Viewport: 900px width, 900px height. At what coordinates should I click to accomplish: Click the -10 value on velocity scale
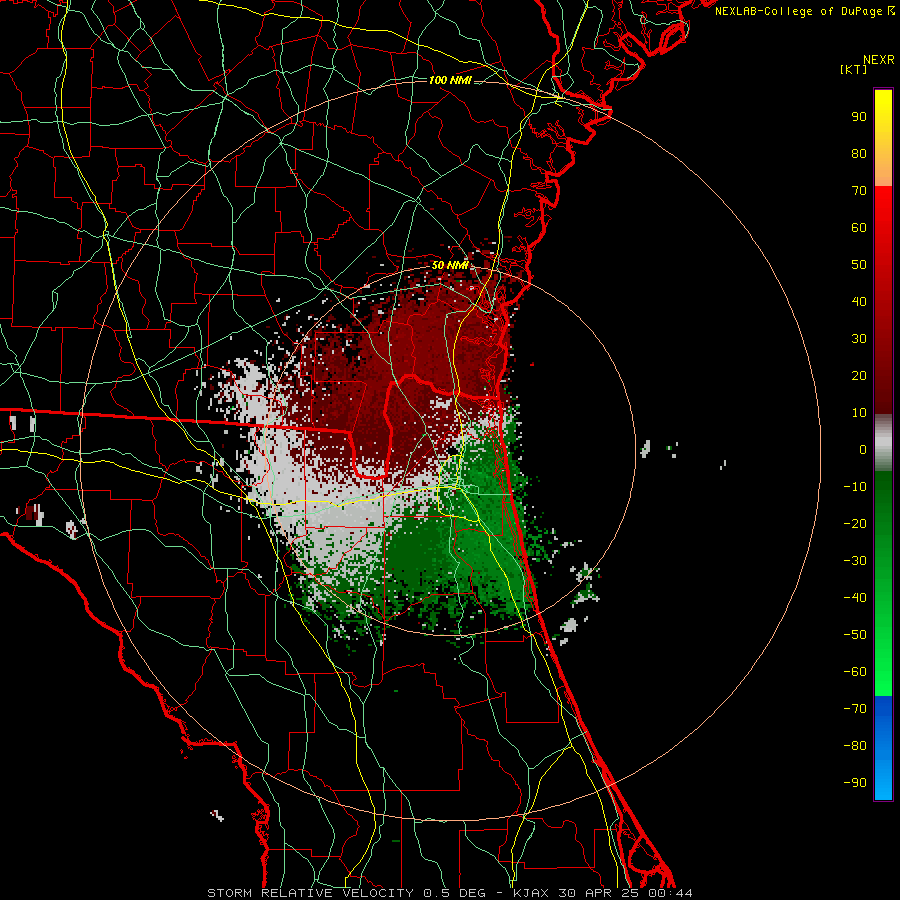pos(855,487)
